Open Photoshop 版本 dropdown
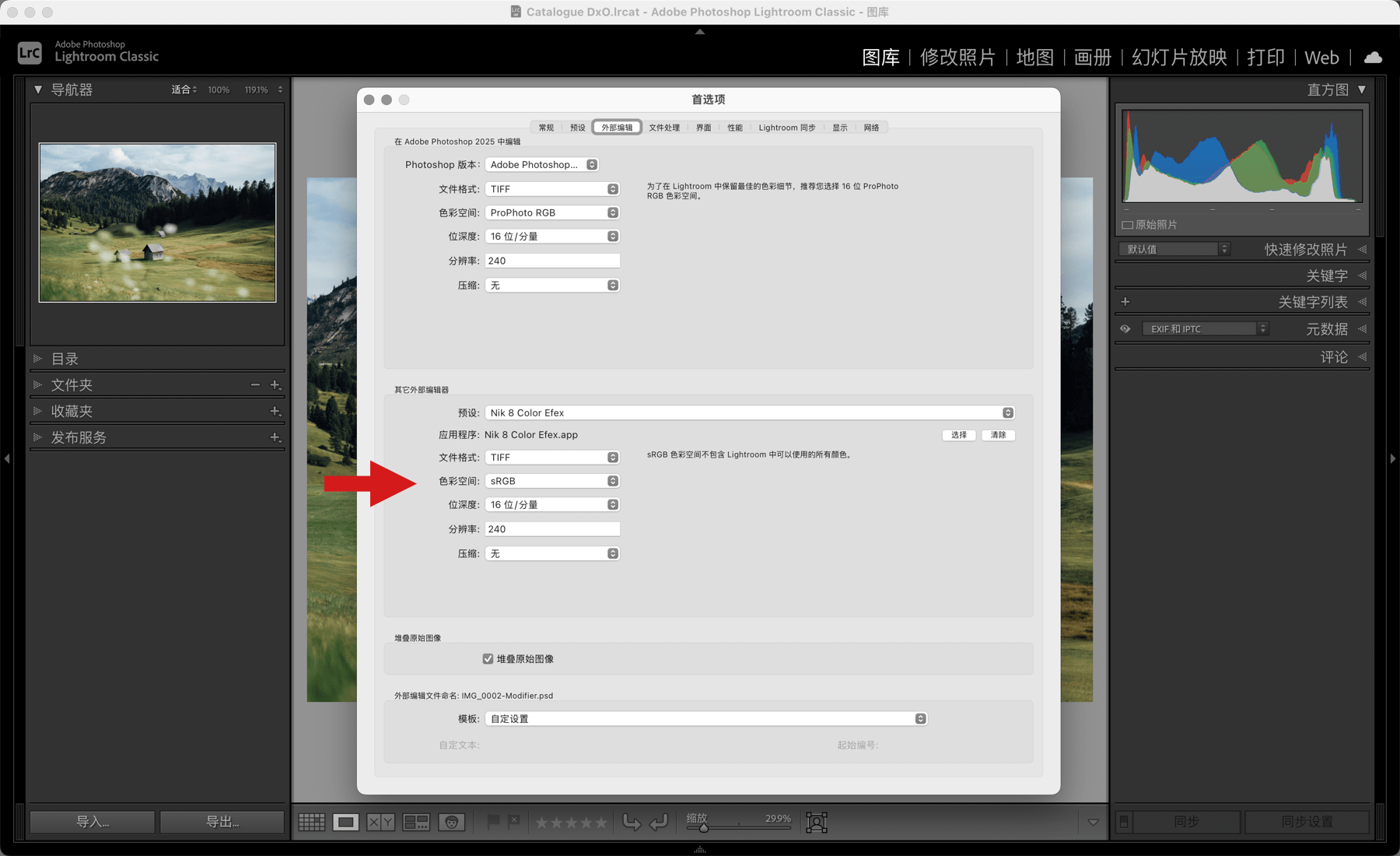 point(541,164)
